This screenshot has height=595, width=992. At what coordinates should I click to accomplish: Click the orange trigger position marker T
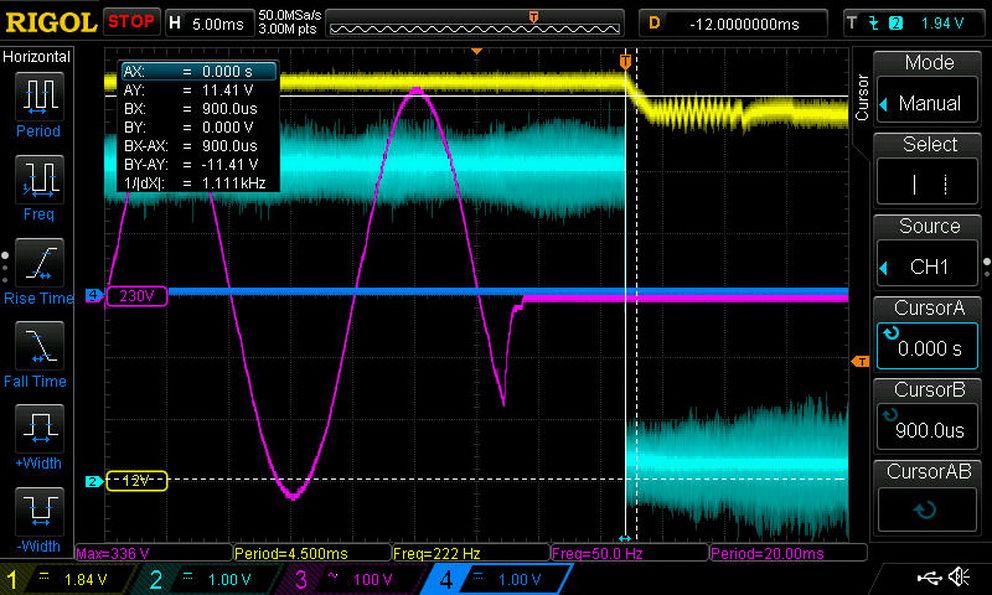625,61
